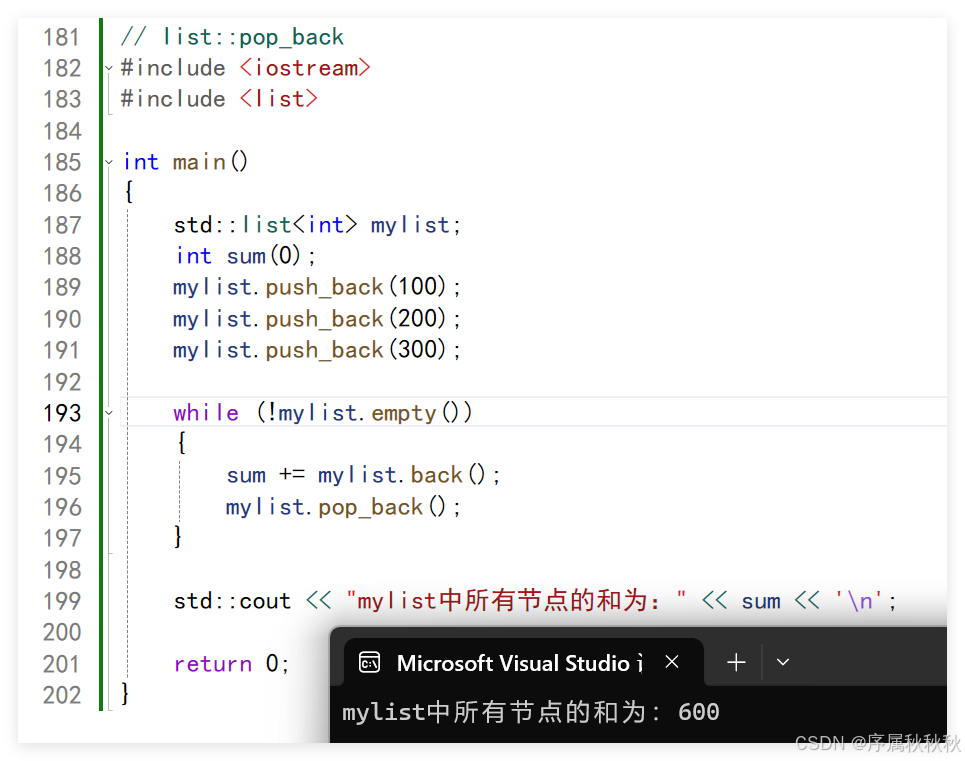Click the 'while' keyword

[x=206, y=413]
